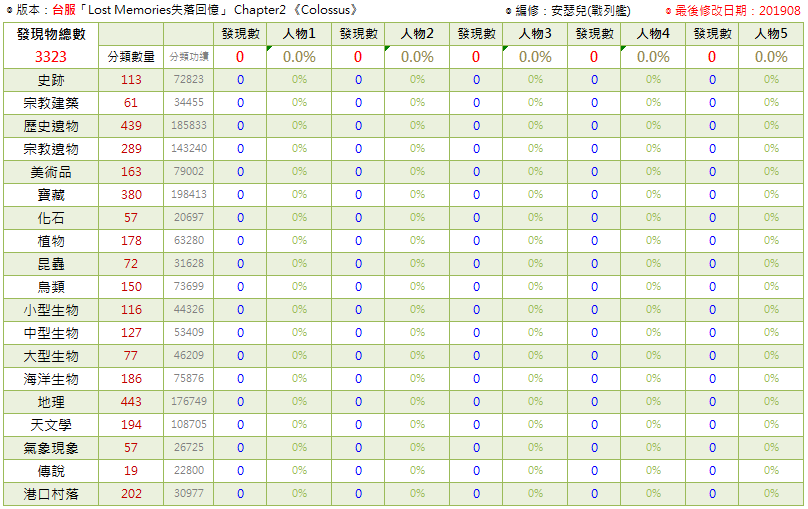Click the 人物5 header cell

[x=771, y=34]
